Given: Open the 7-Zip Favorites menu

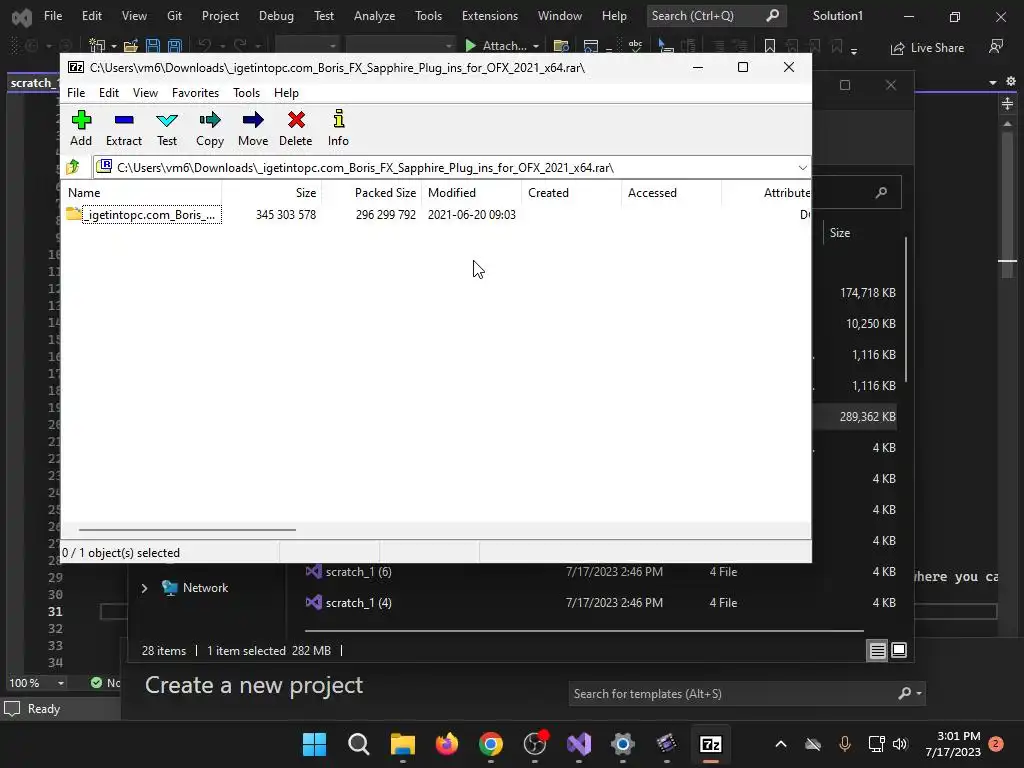Looking at the screenshot, I should pos(195,93).
